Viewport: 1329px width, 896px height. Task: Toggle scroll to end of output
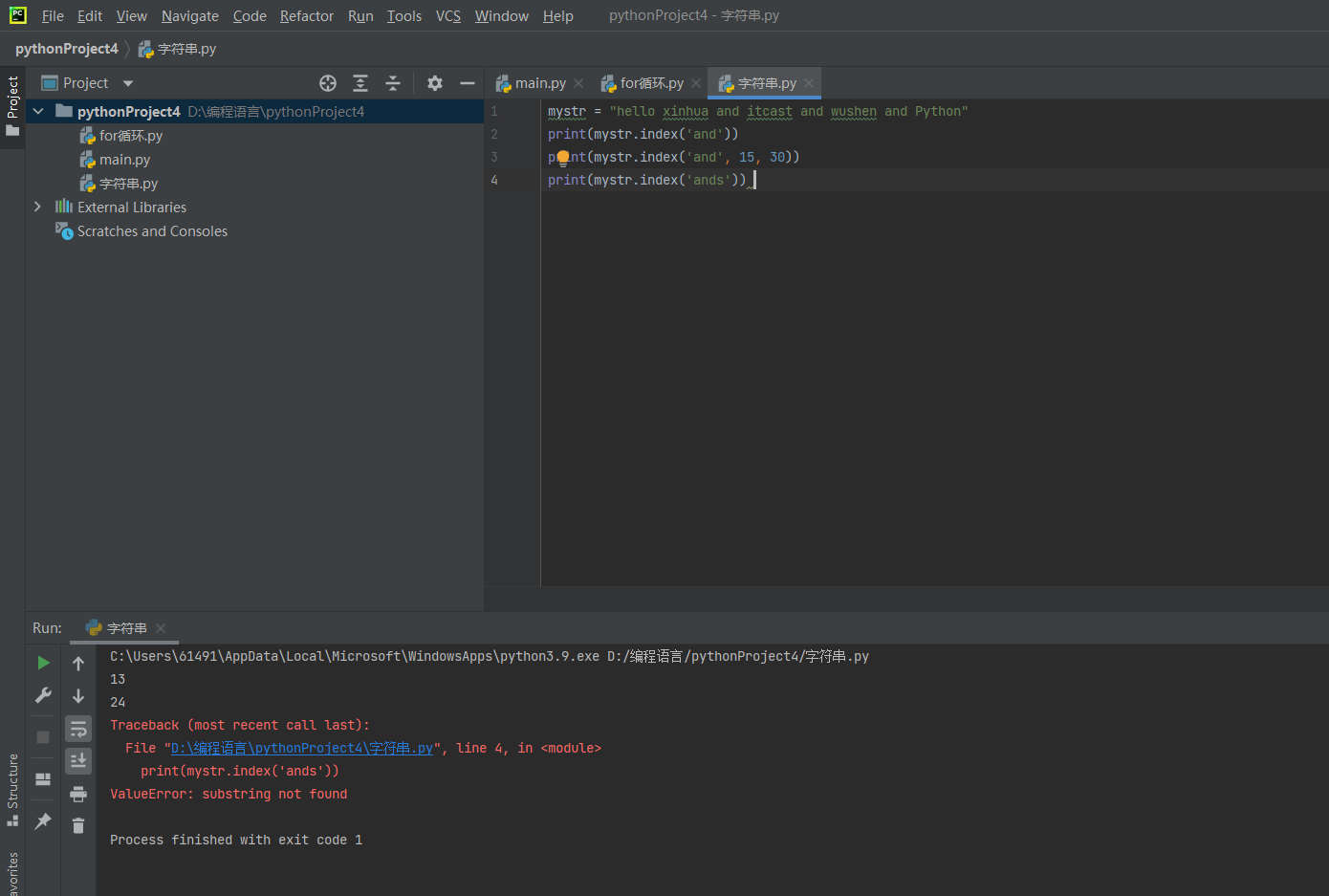[78, 761]
